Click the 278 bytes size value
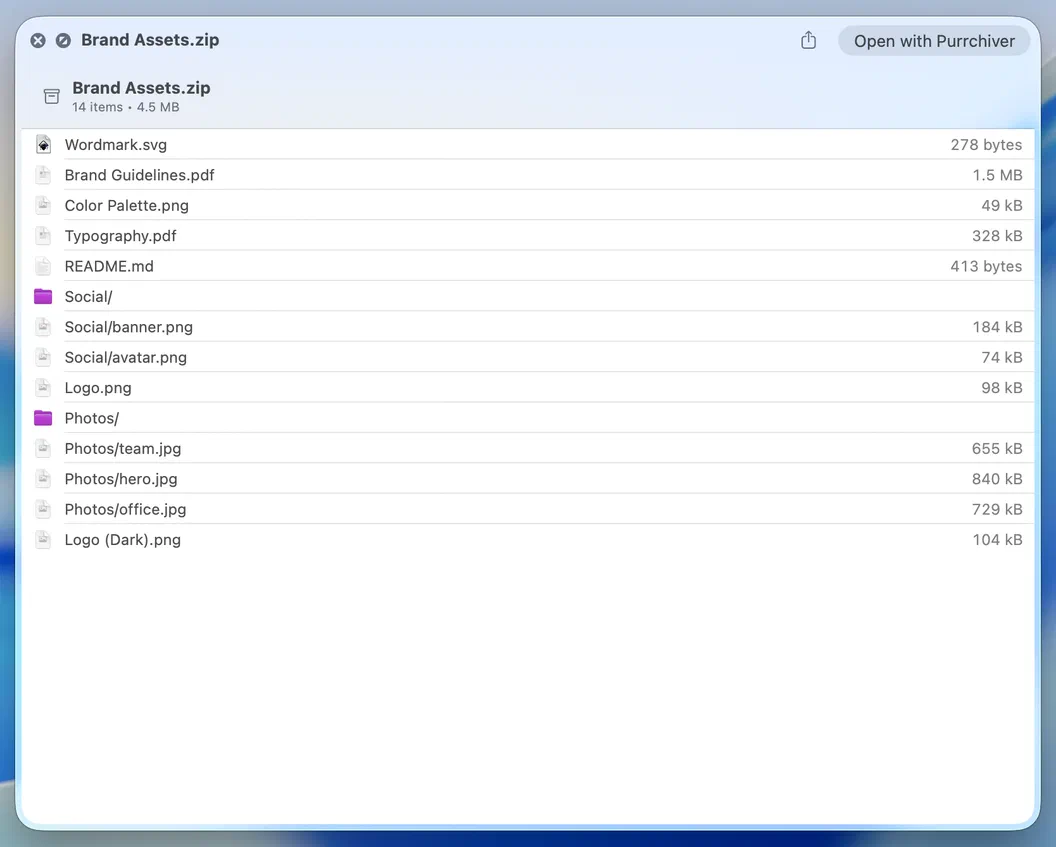 click(986, 145)
